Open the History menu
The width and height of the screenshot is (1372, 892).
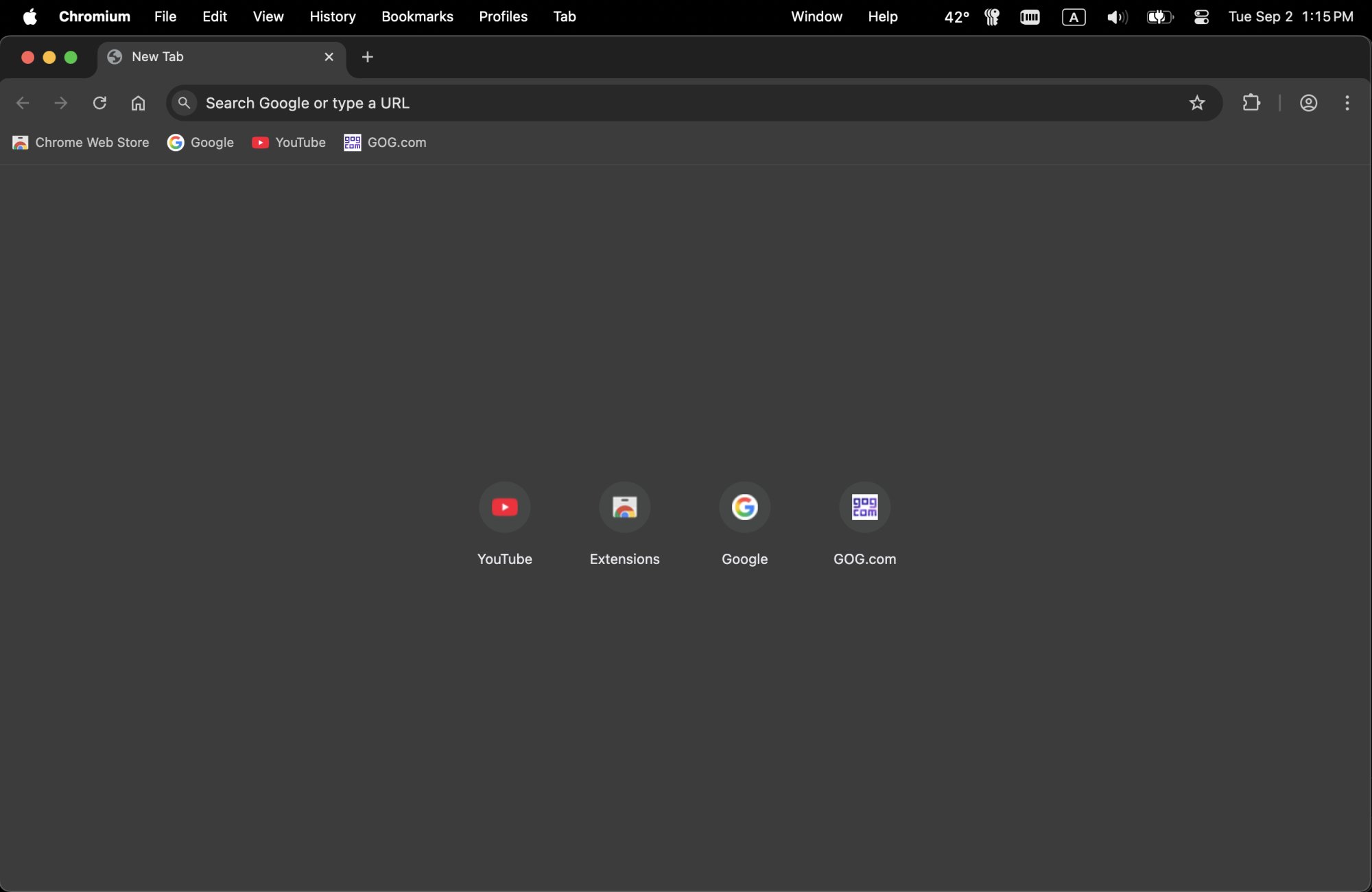(x=332, y=16)
